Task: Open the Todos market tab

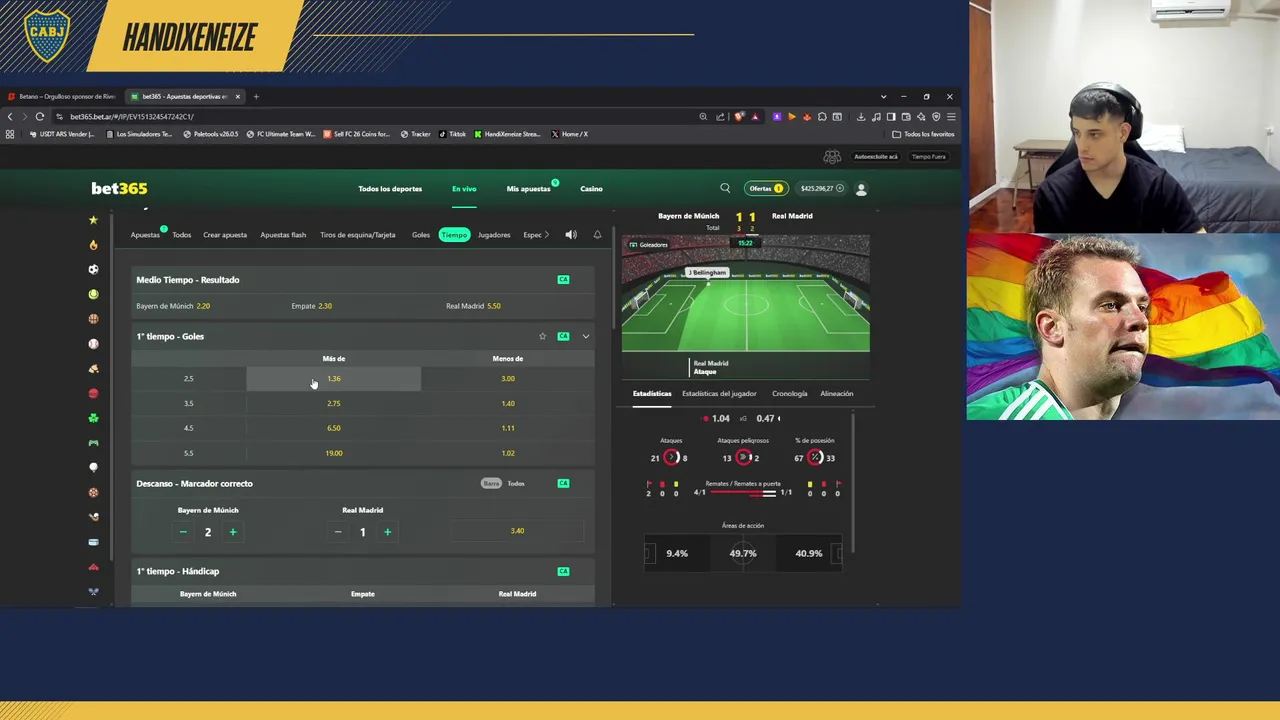Action: 181,235
